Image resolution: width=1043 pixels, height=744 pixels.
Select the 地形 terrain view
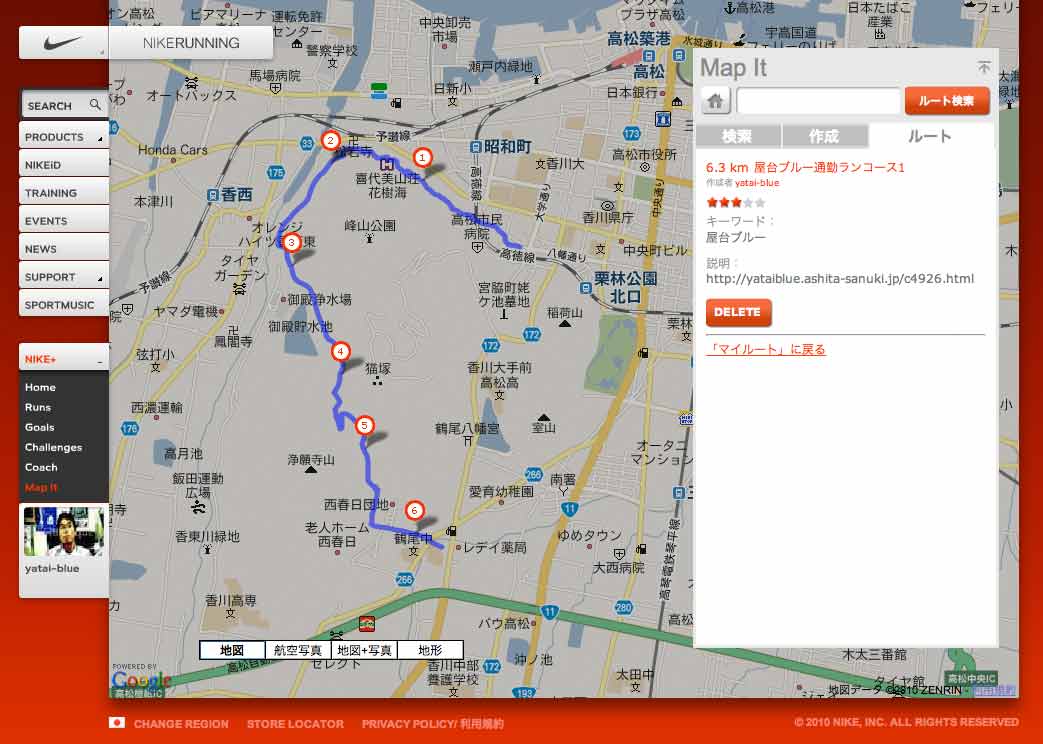(430, 650)
